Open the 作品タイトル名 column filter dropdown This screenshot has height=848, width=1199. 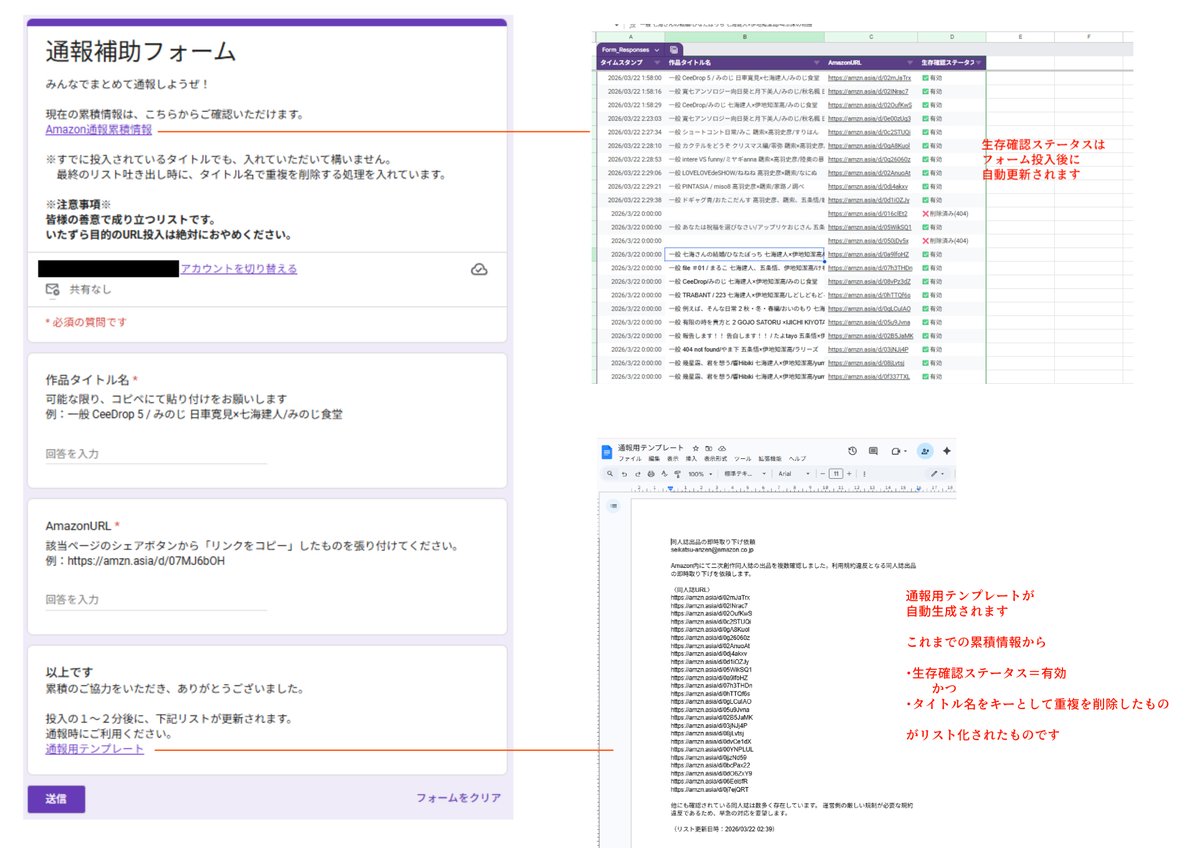point(817,62)
